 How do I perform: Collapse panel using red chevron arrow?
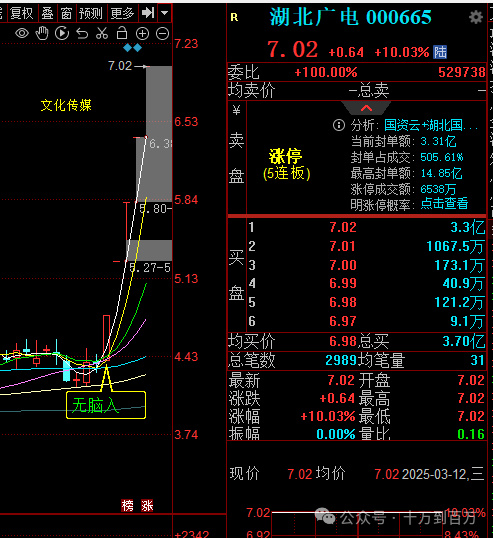pos(366,108)
